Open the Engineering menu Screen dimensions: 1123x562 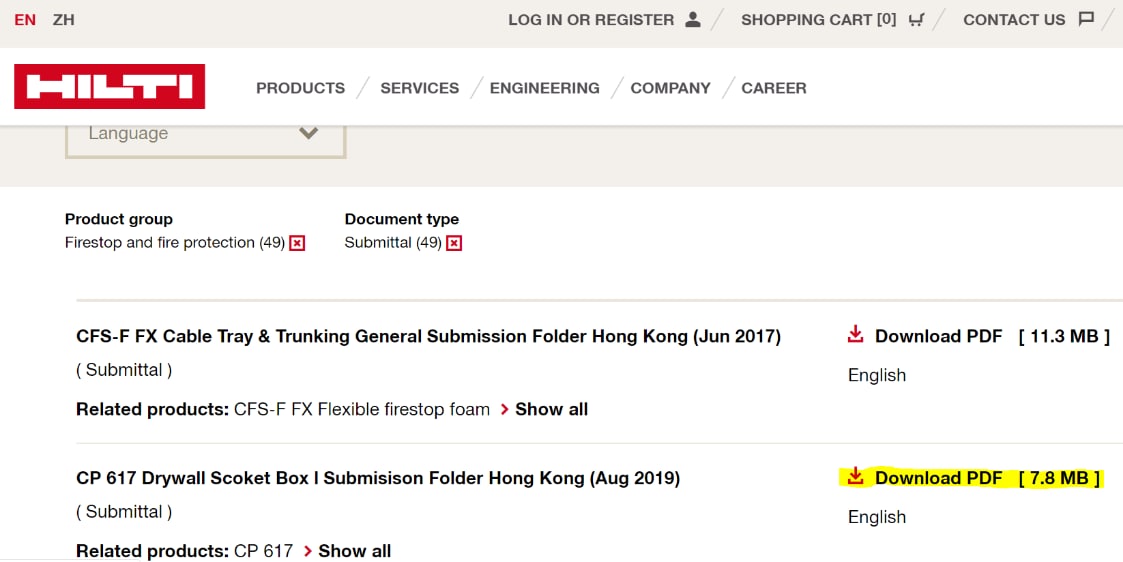click(x=545, y=88)
